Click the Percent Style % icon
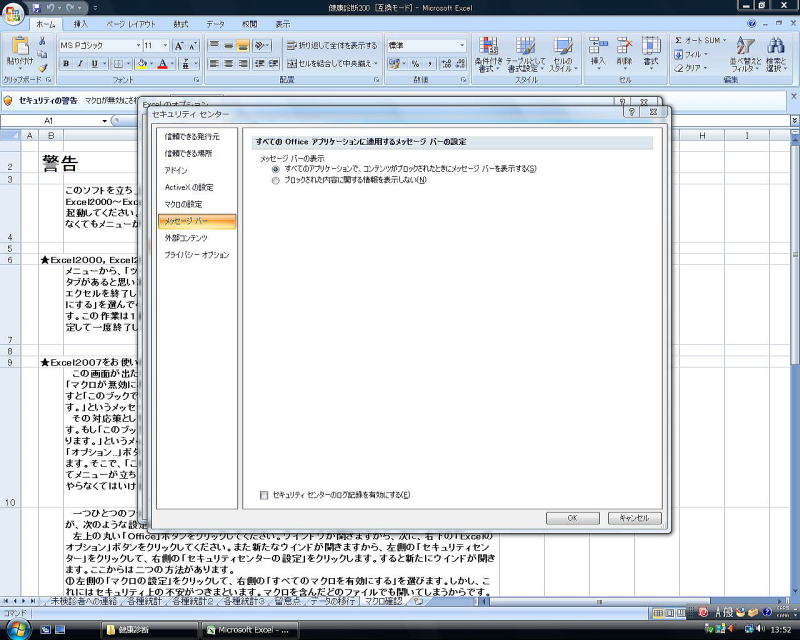Viewport: 800px width, 640px height. 415,64
